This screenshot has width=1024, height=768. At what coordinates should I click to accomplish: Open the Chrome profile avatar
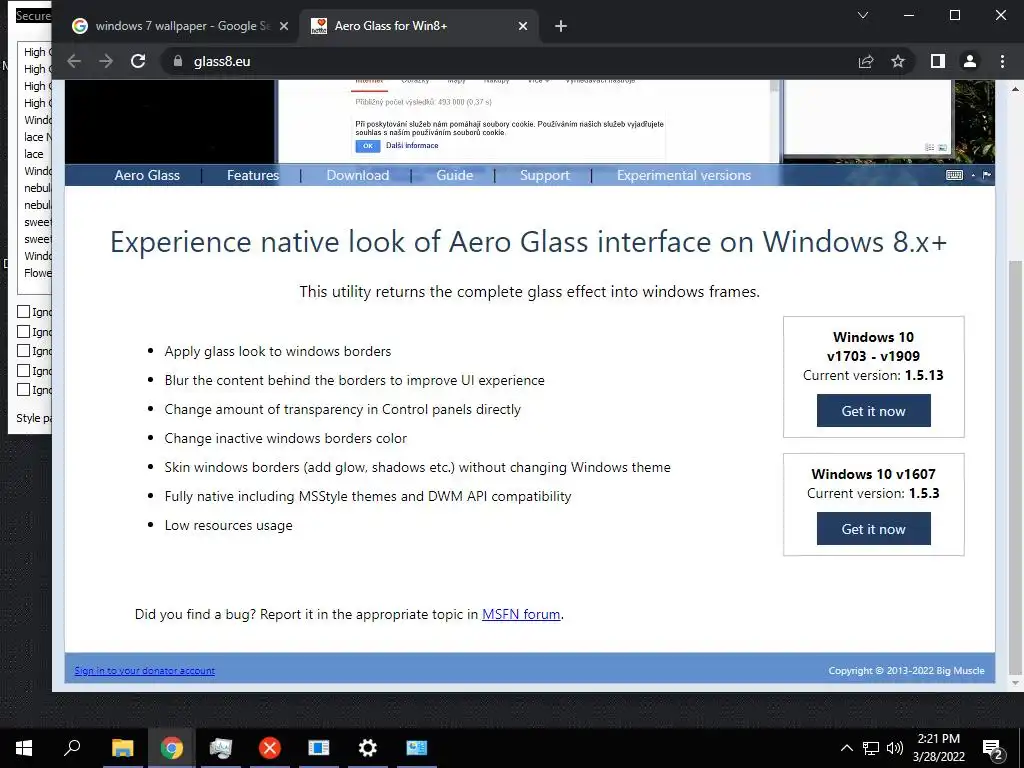click(x=970, y=61)
